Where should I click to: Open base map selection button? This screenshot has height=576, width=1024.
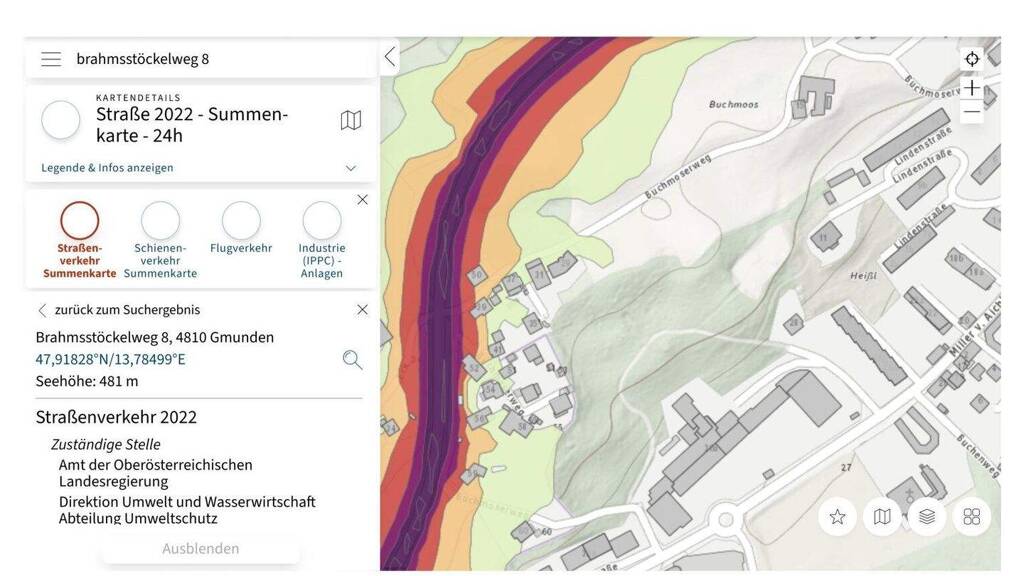[x=882, y=517]
